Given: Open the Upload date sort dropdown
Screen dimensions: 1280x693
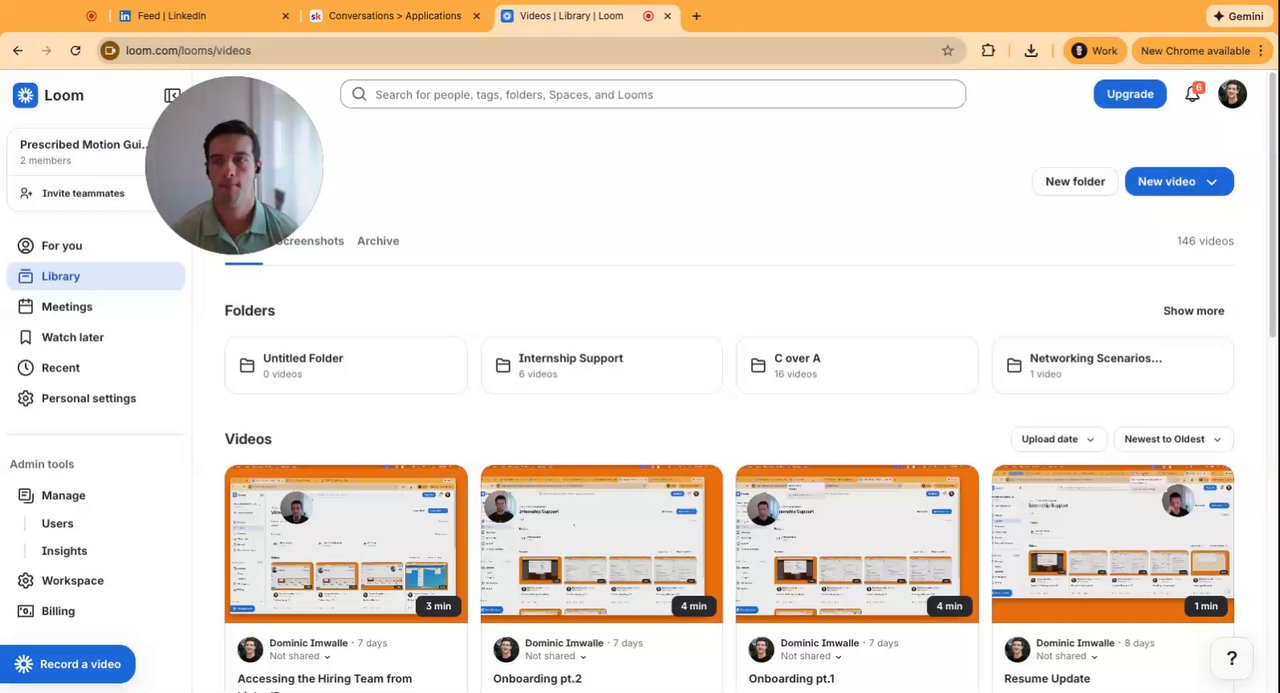Looking at the screenshot, I should click(x=1058, y=439).
